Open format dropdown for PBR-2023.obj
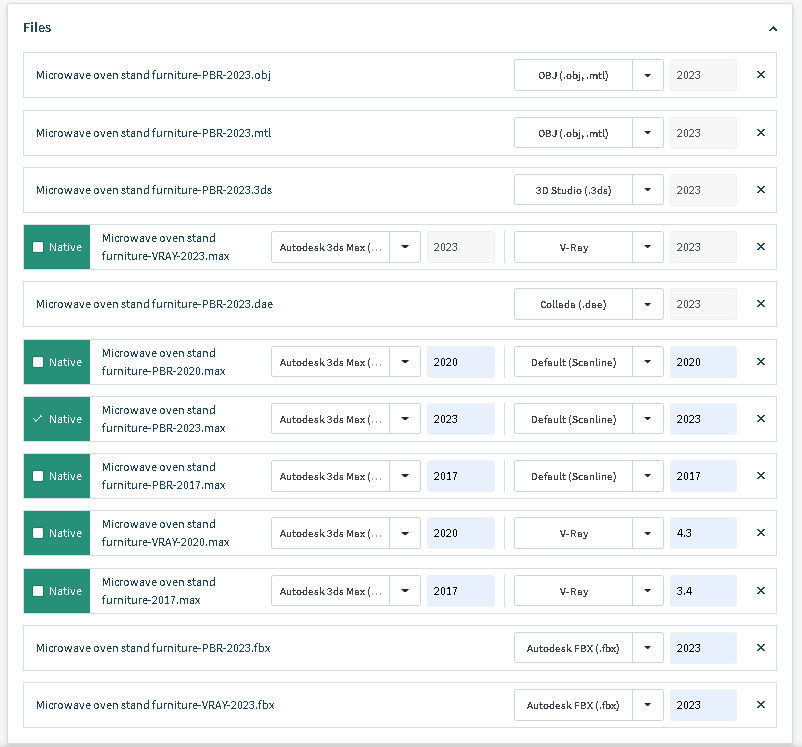Screen dimensions: 802x747 click(x=648, y=75)
